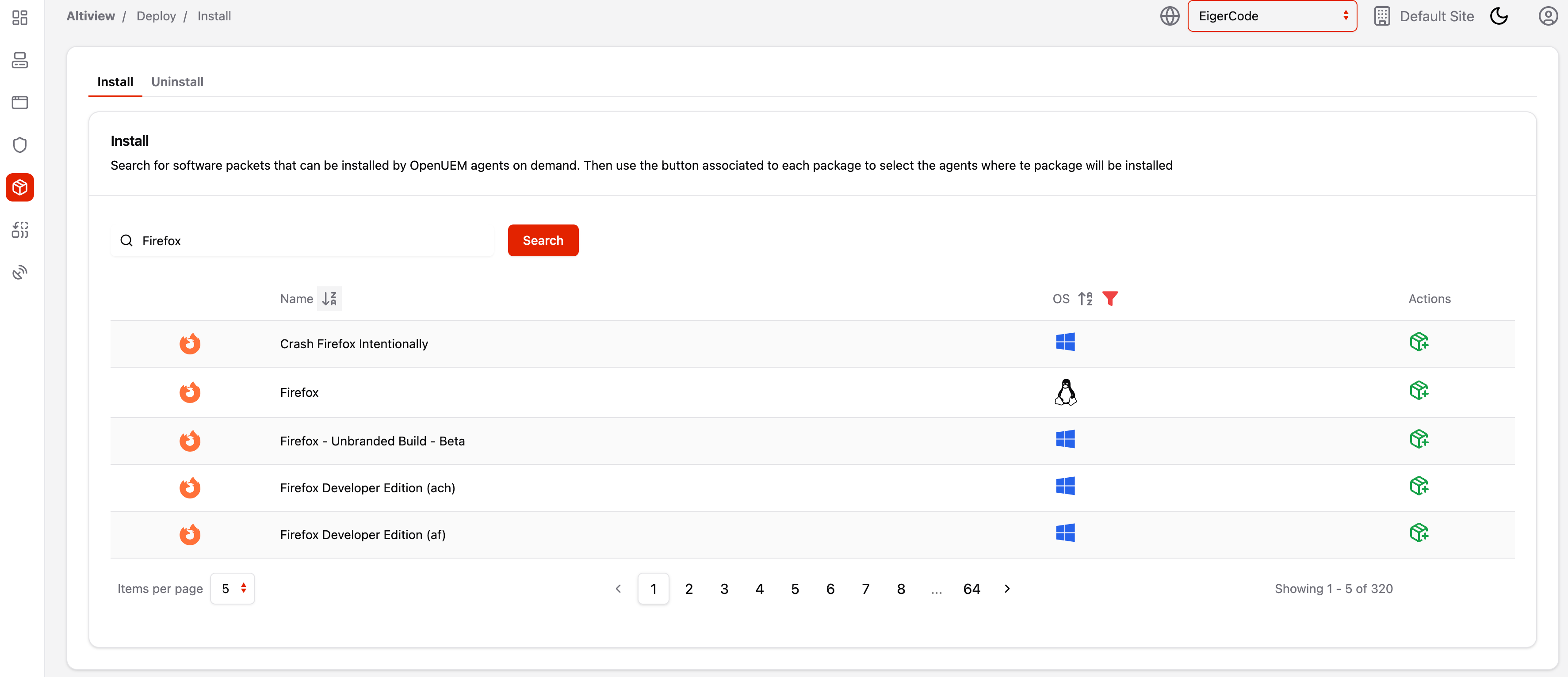Toggle Name column sort order
Viewport: 1568px width, 677px height.
click(x=329, y=299)
